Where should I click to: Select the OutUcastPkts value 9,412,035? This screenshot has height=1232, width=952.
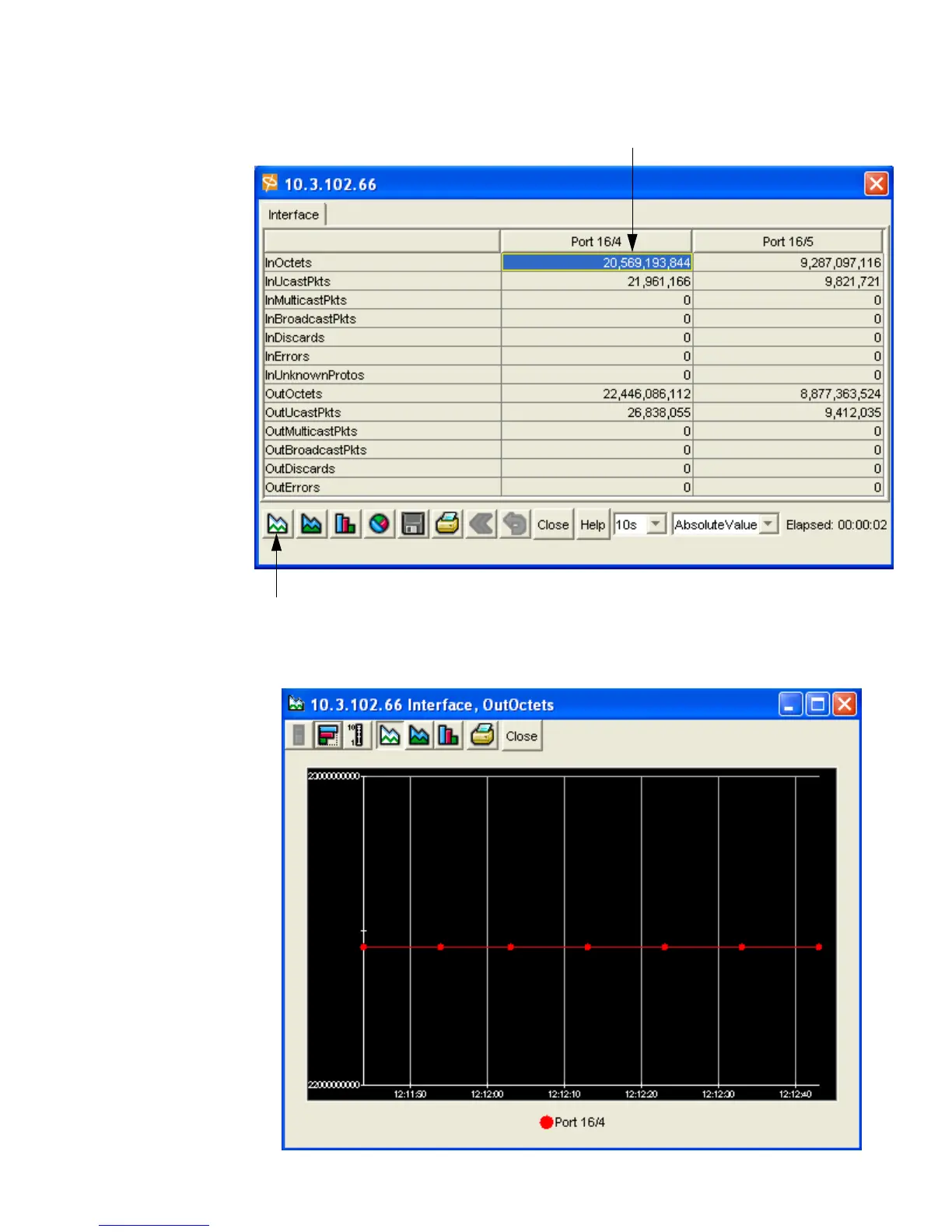pos(788,412)
